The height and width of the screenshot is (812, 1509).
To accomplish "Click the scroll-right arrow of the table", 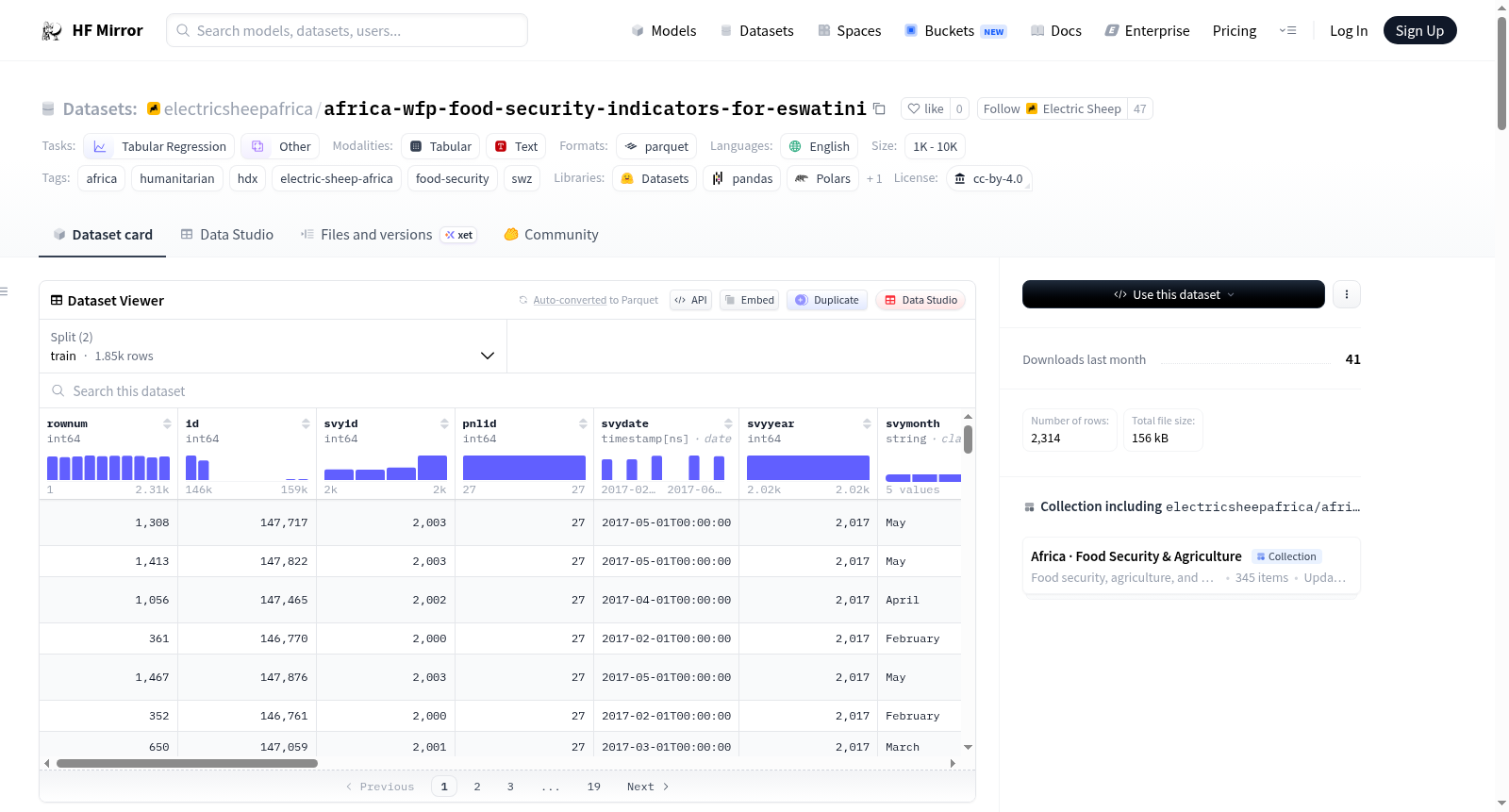I will 953,763.
